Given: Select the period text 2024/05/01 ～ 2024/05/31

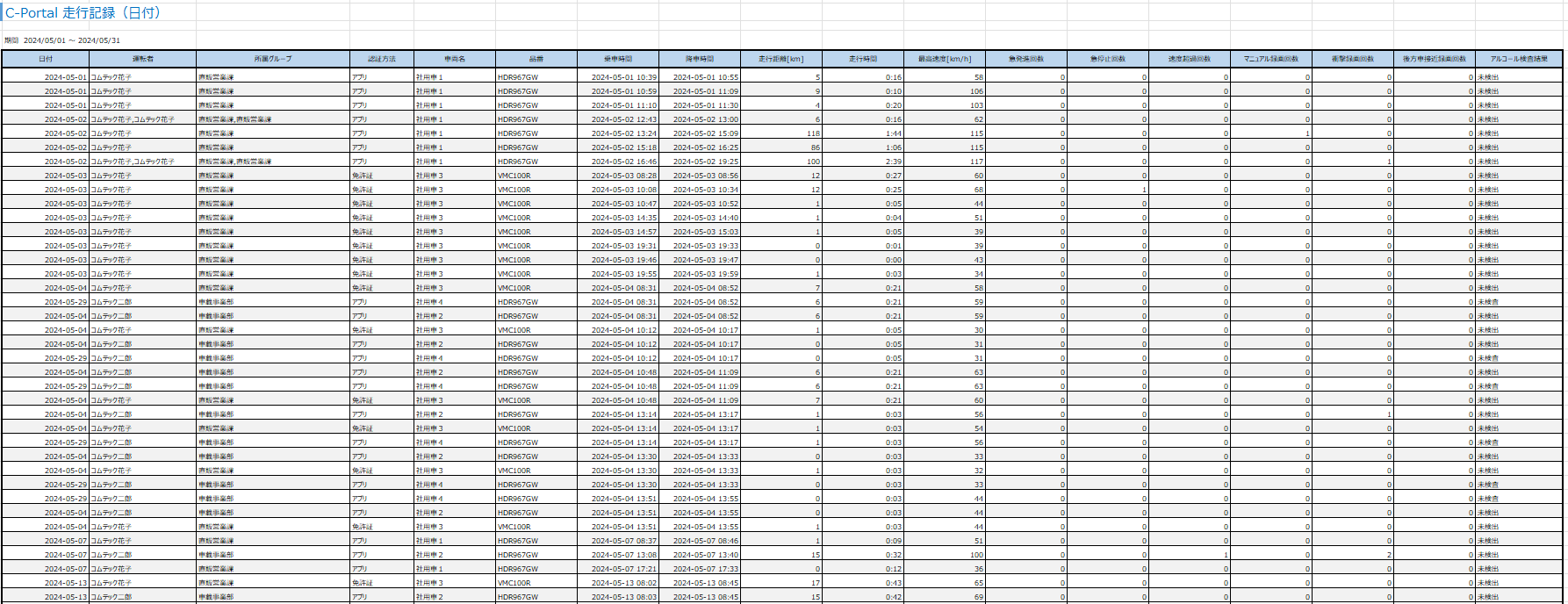Looking at the screenshot, I should (x=72, y=40).
